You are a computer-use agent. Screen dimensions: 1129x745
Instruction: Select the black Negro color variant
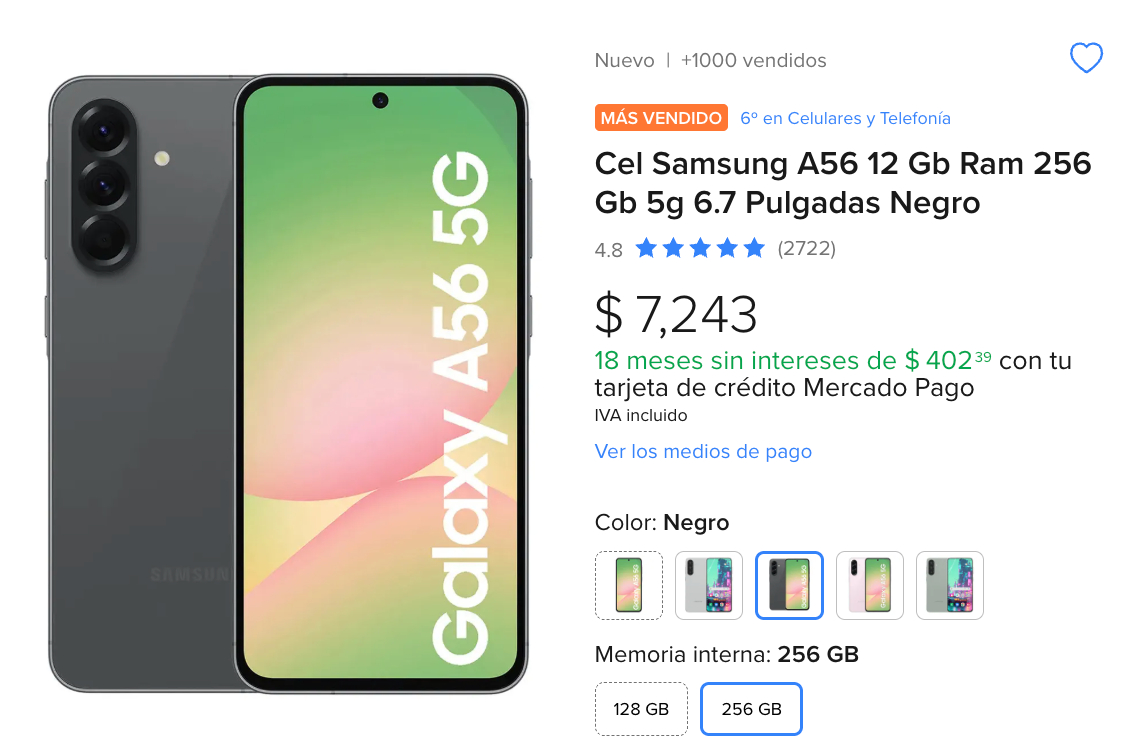pyautogui.click(x=789, y=585)
